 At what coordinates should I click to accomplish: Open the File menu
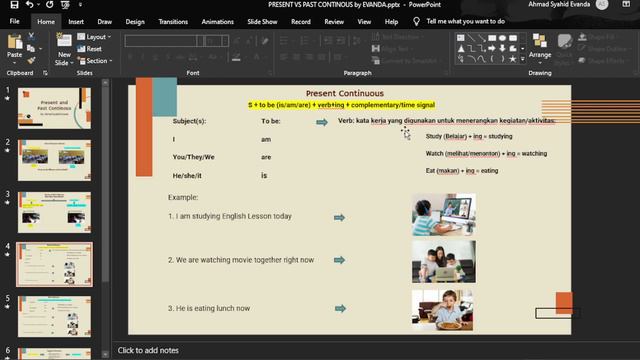point(14,21)
